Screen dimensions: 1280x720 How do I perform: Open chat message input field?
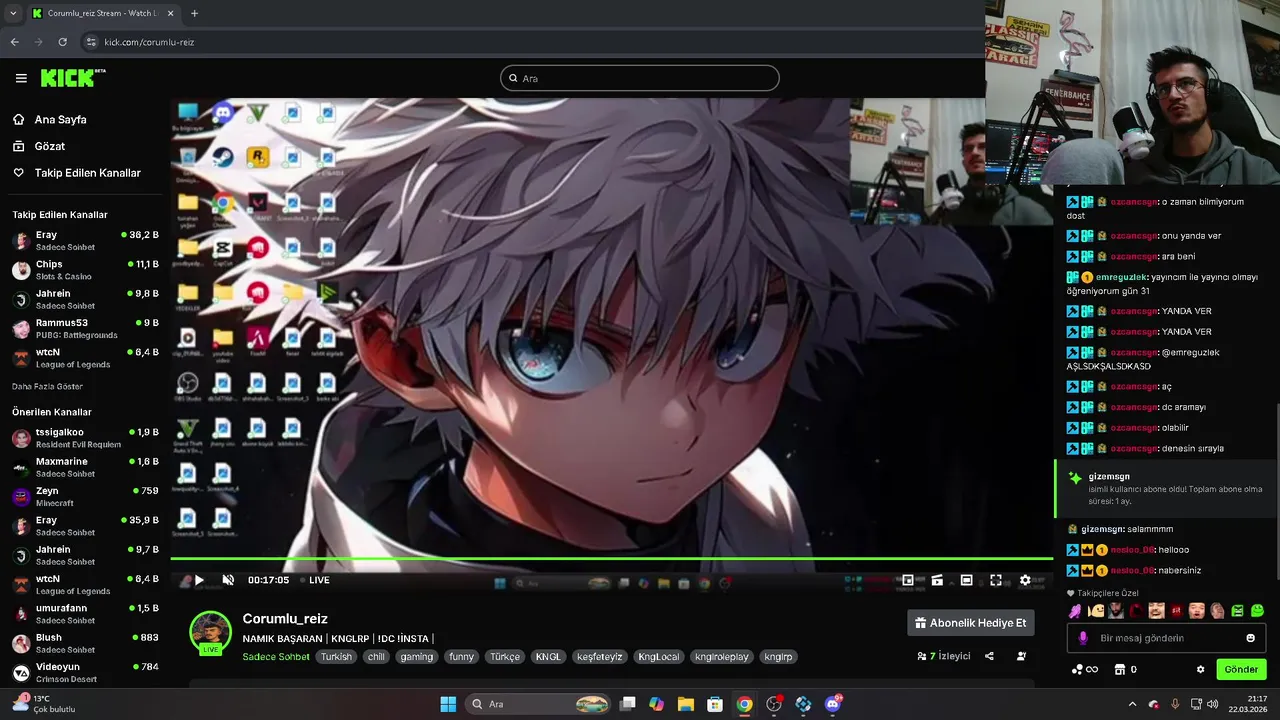click(x=1166, y=638)
